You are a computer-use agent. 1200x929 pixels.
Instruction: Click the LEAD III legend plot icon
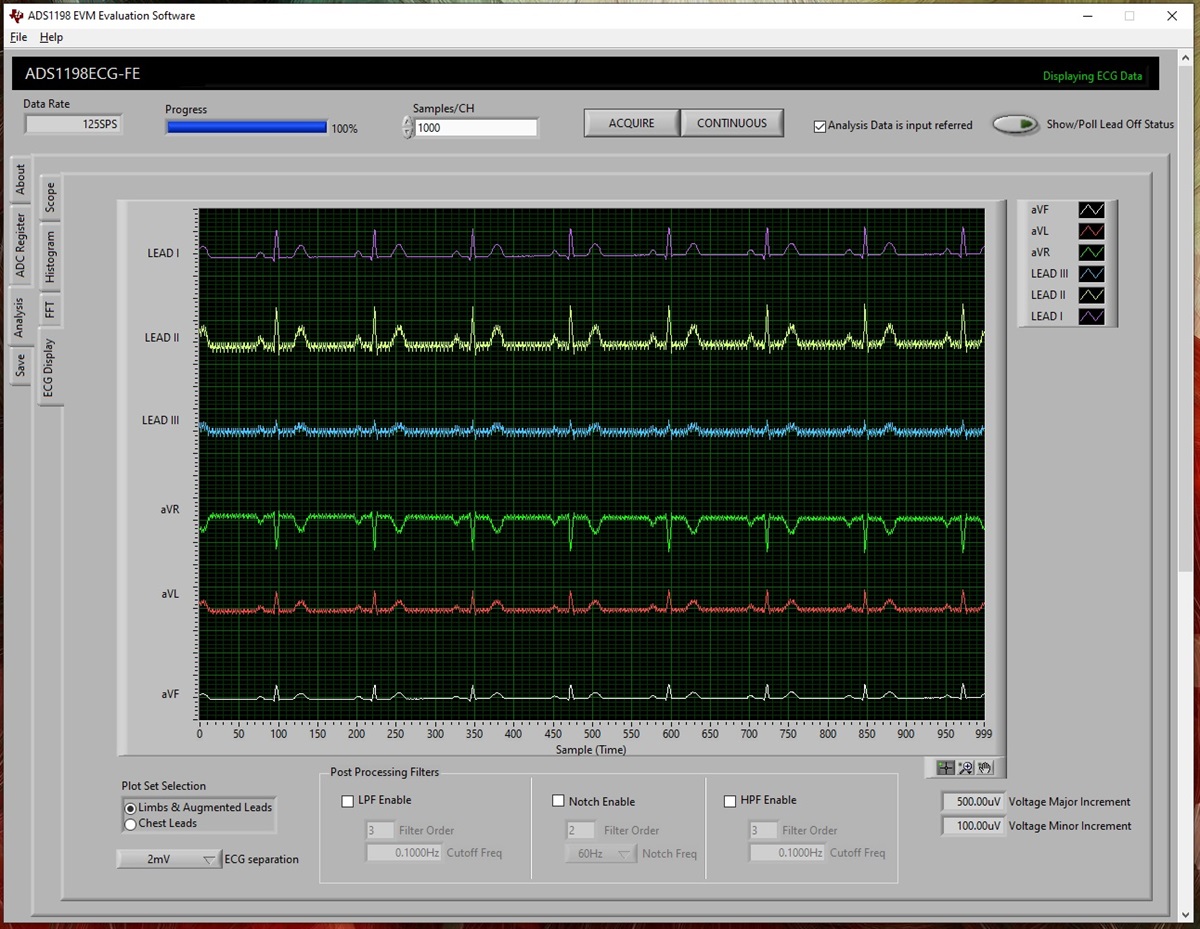(x=1091, y=273)
